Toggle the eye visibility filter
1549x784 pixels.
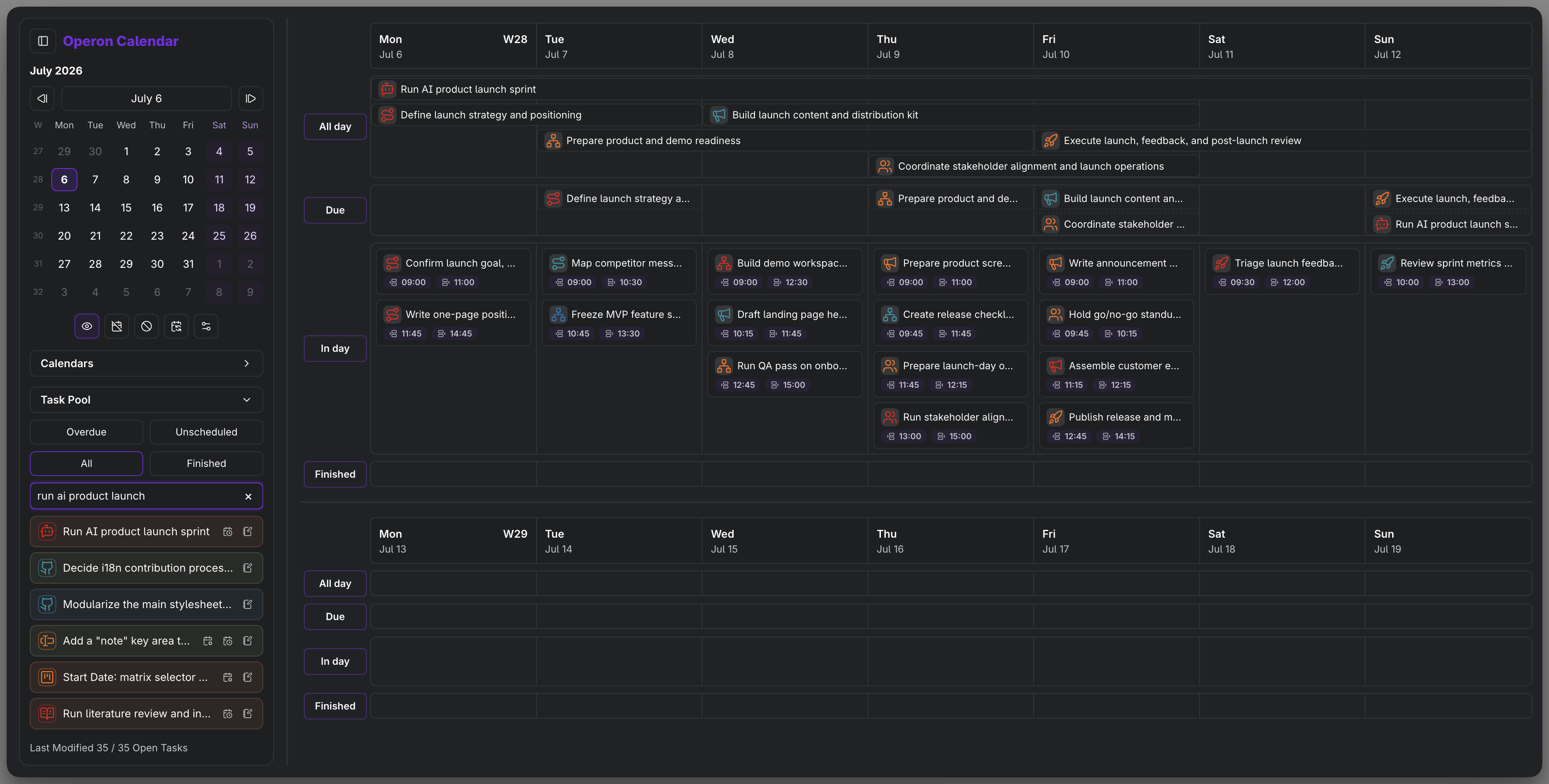[87, 326]
